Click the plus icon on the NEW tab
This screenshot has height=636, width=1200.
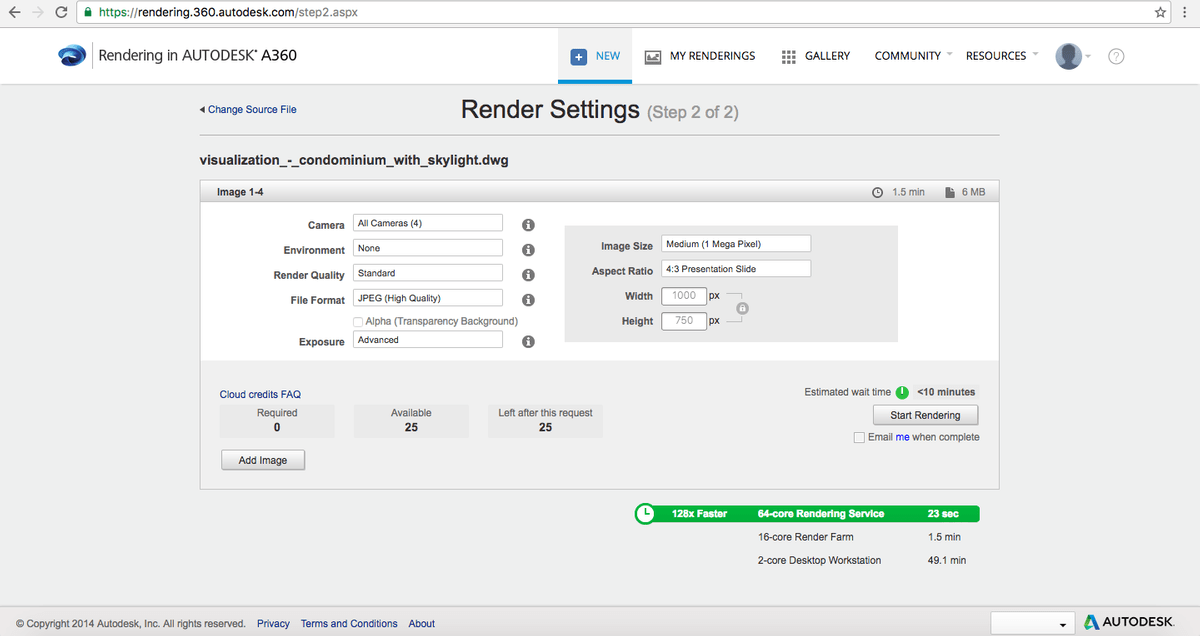point(578,57)
